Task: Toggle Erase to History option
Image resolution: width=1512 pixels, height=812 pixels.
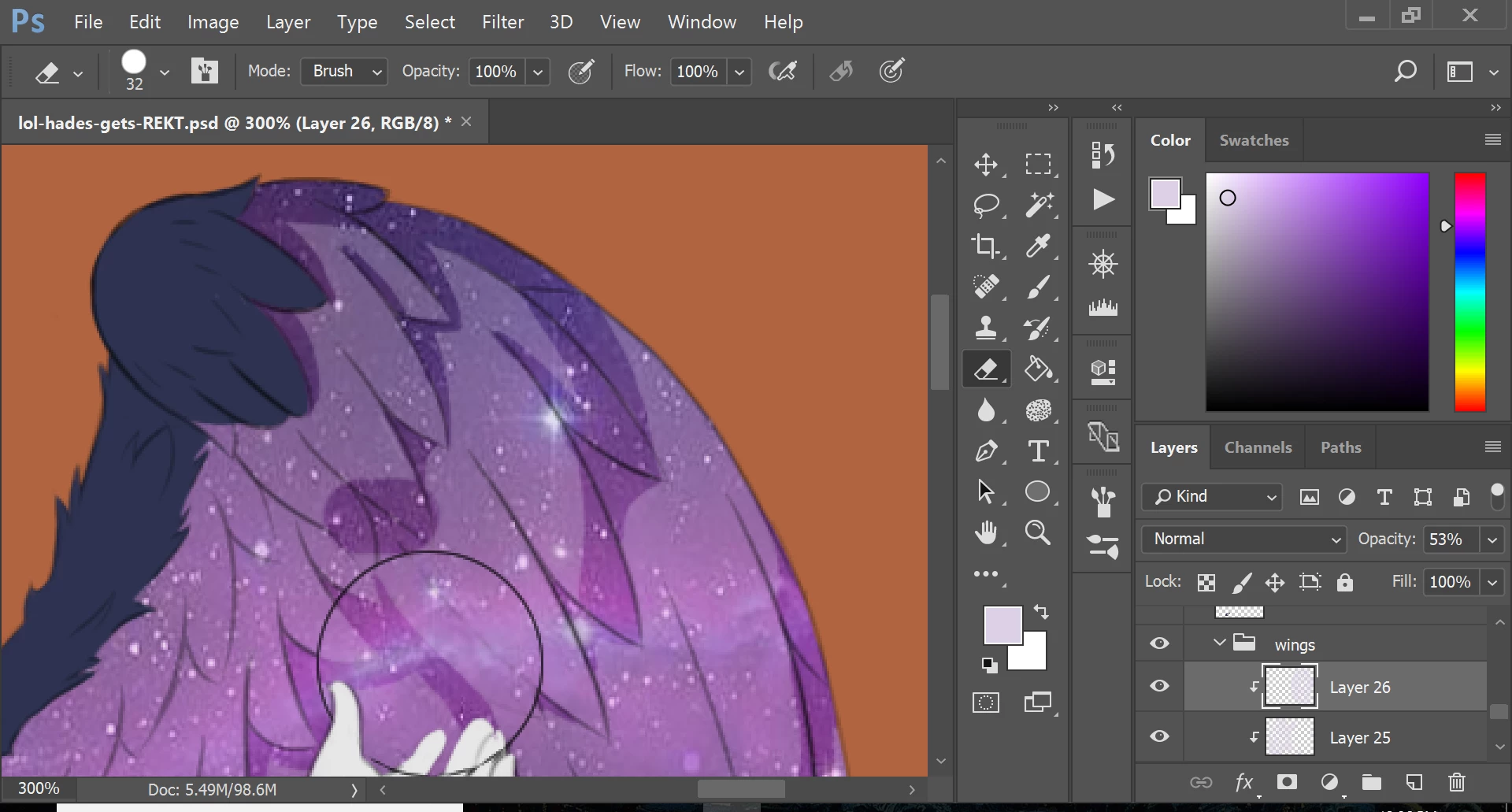Action: point(841,71)
